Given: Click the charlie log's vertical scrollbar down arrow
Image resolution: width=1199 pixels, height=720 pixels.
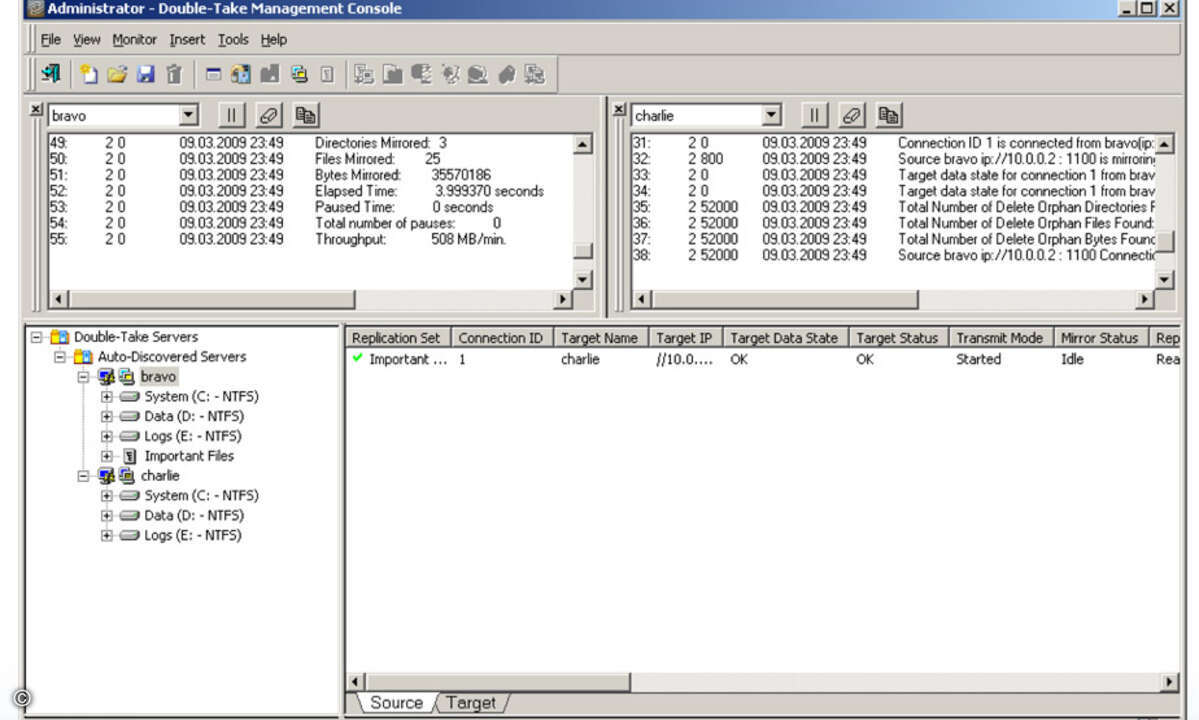Looking at the screenshot, I should 1164,280.
